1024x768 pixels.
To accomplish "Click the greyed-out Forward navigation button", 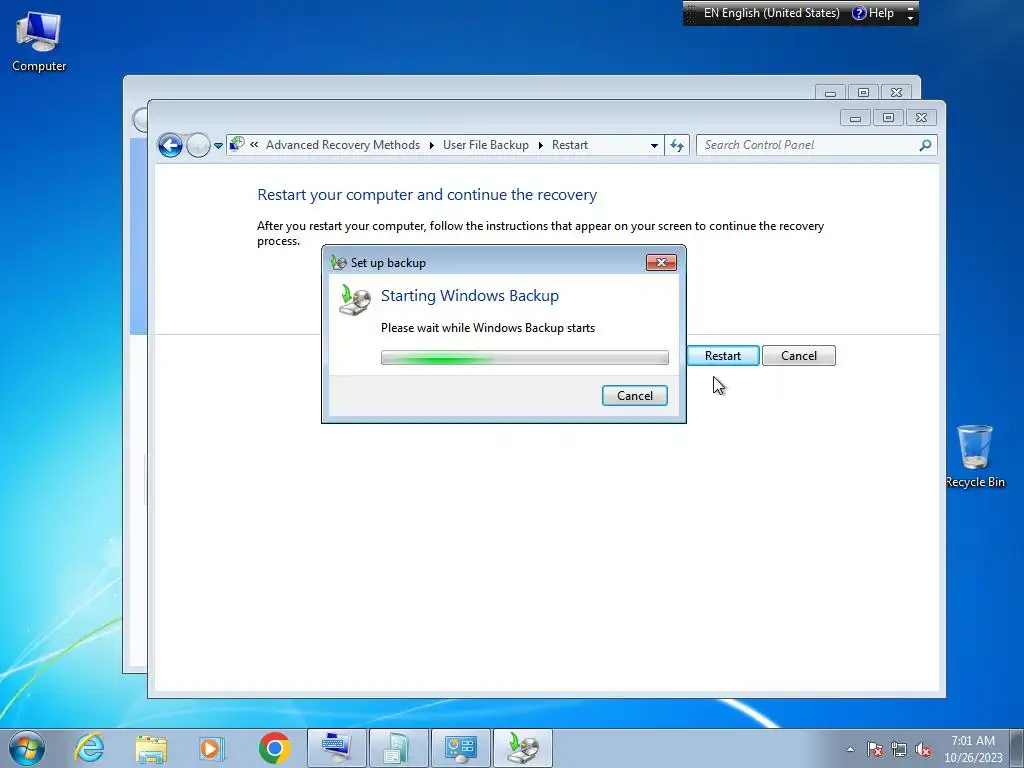I will (x=198, y=145).
